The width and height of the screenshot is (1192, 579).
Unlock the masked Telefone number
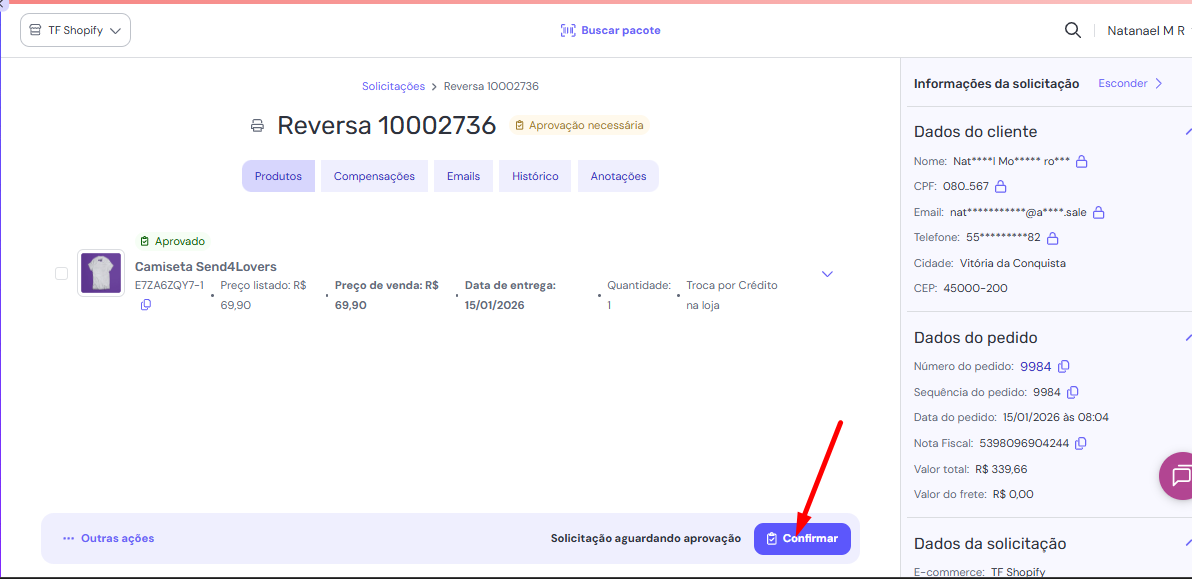(x=1052, y=238)
